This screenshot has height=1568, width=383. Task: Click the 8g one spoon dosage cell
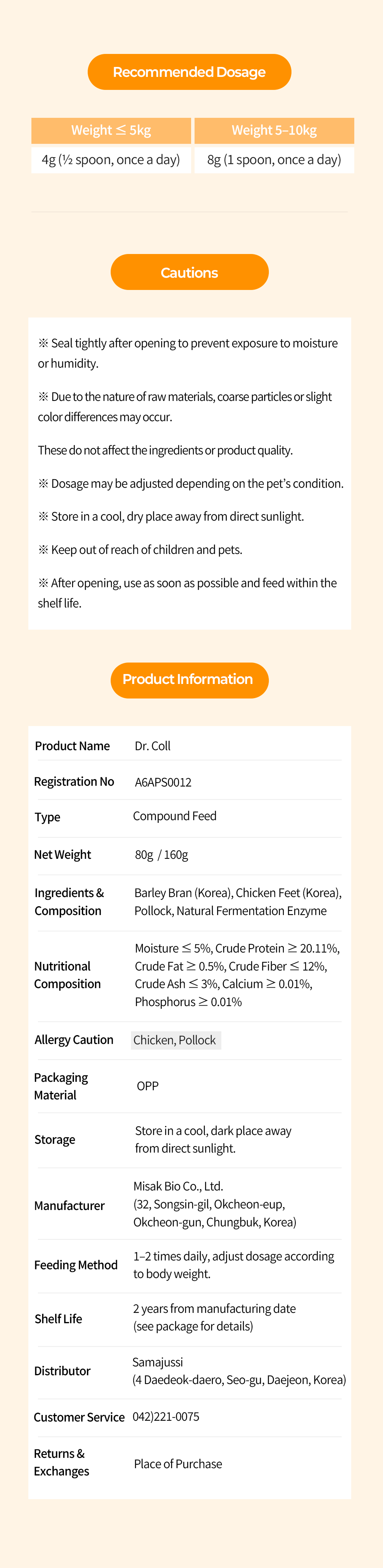click(x=274, y=160)
